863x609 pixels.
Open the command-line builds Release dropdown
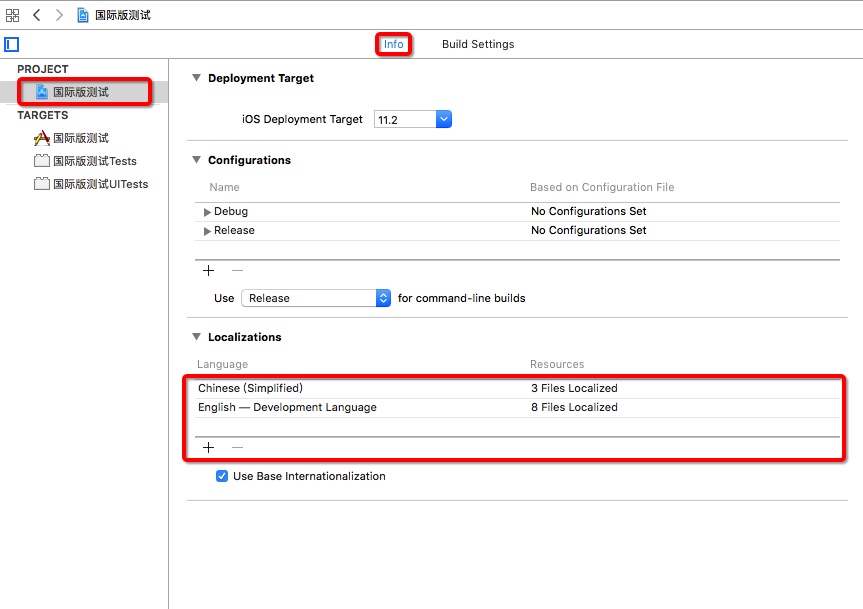(316, 298)
